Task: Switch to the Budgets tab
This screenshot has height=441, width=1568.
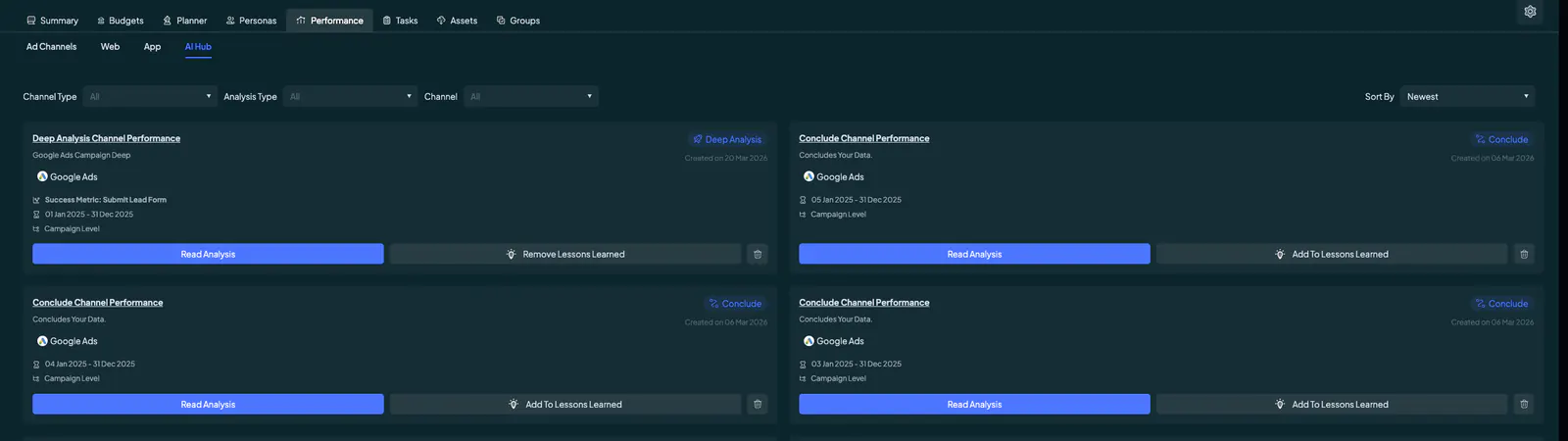Action: coord(121,21)
